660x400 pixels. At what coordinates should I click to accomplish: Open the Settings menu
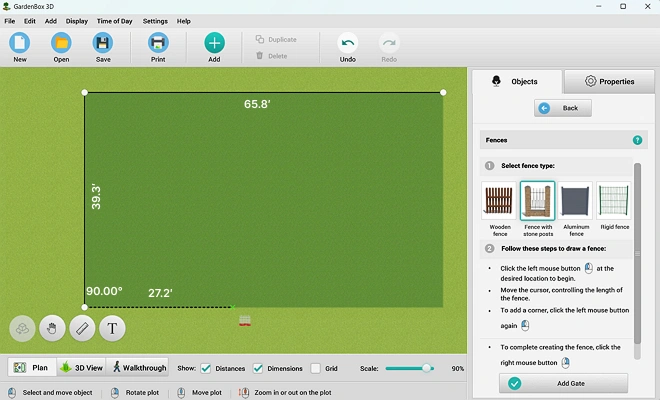point(155,21)
